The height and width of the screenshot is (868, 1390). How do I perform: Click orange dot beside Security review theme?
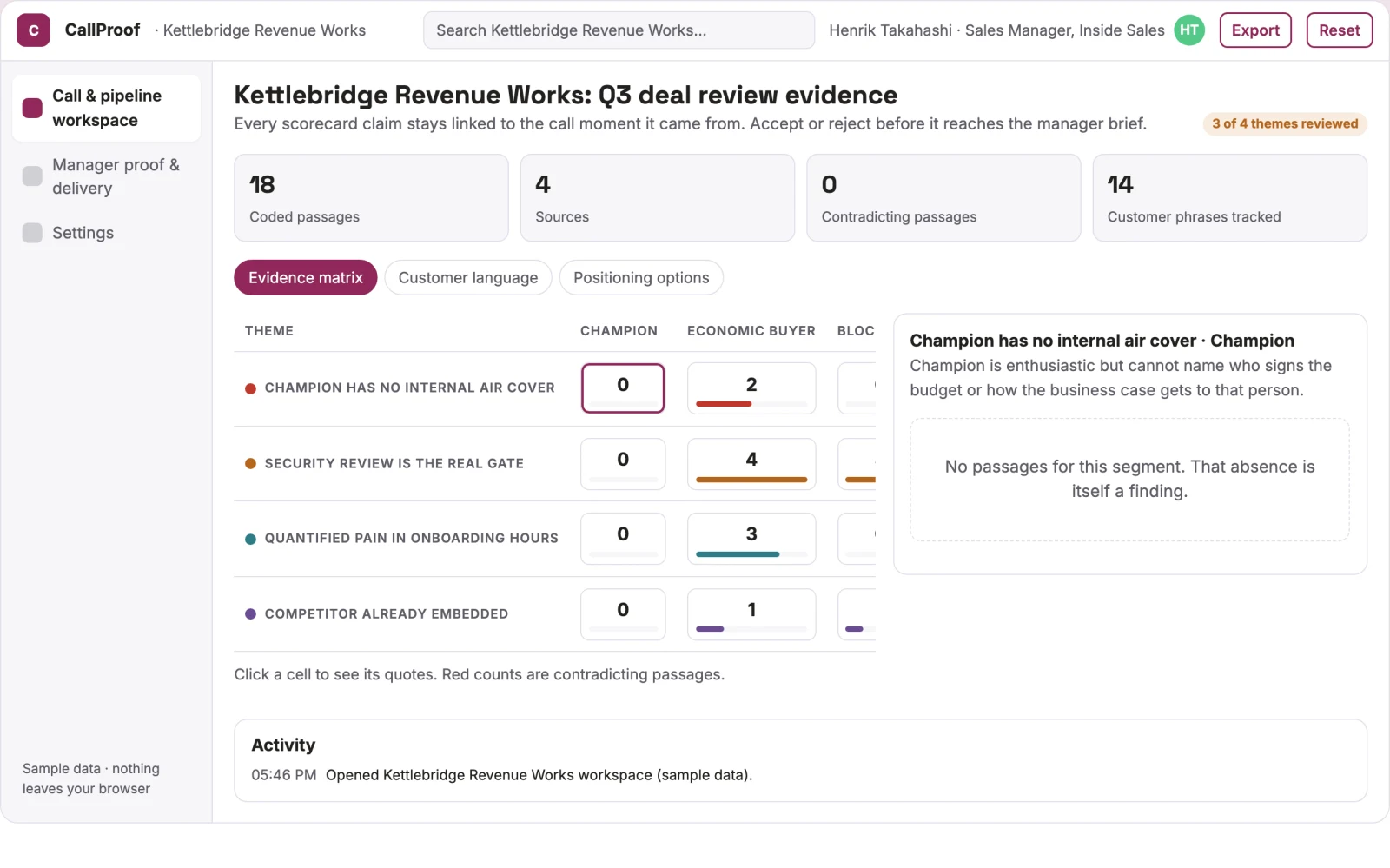(x=250, y=464)
